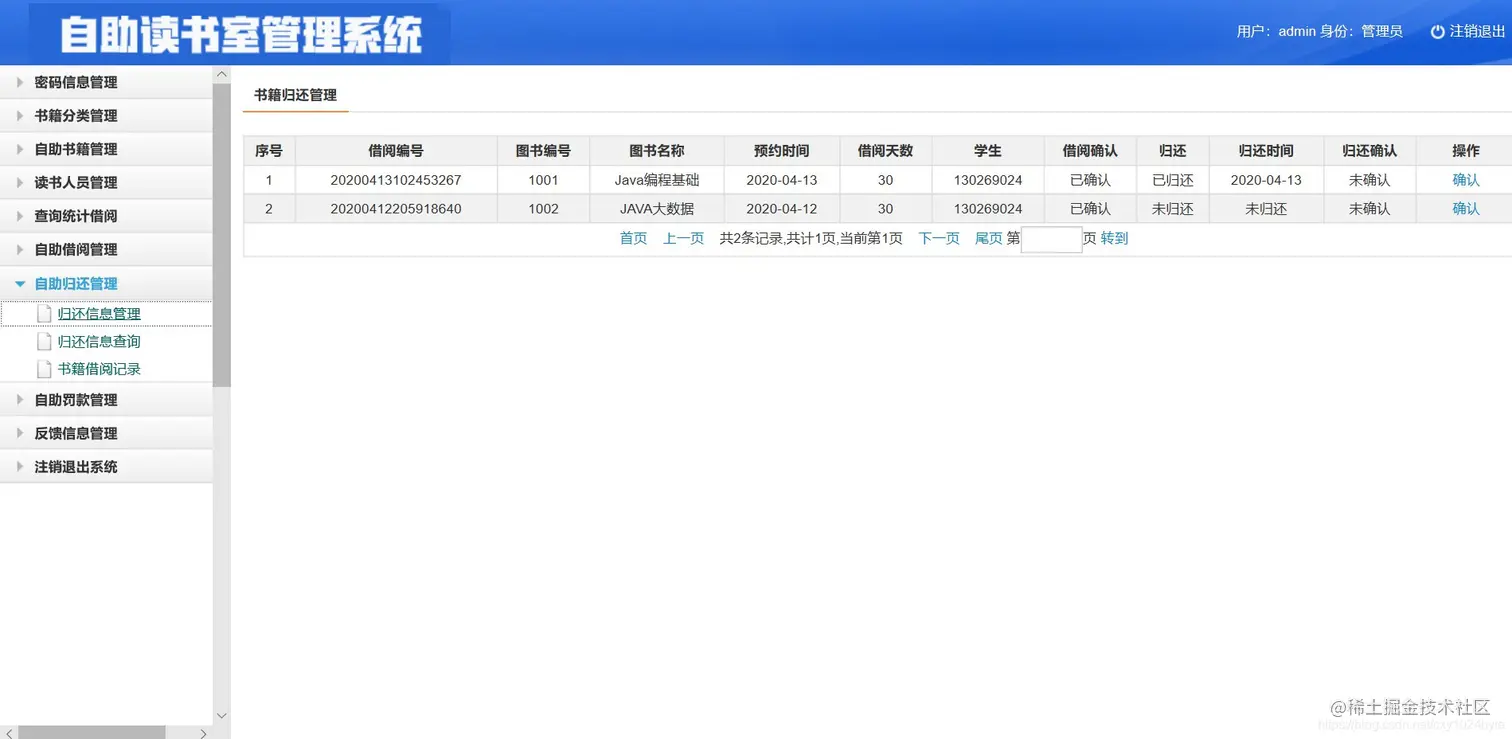Screen dimensions: 1512x739
Task: Click the document icon beside 归还信息查询
Action: 44,341
